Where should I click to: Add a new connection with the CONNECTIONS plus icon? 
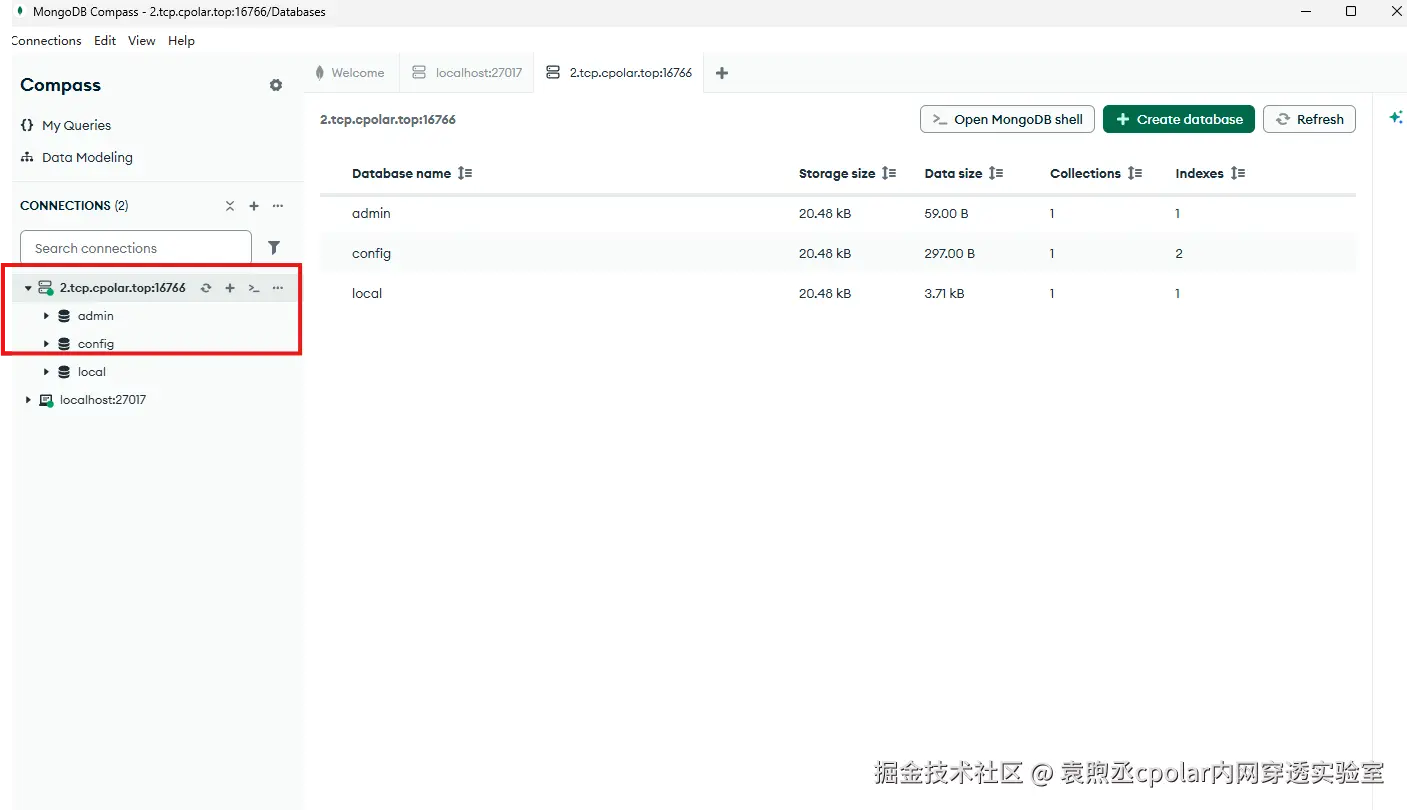254,206
